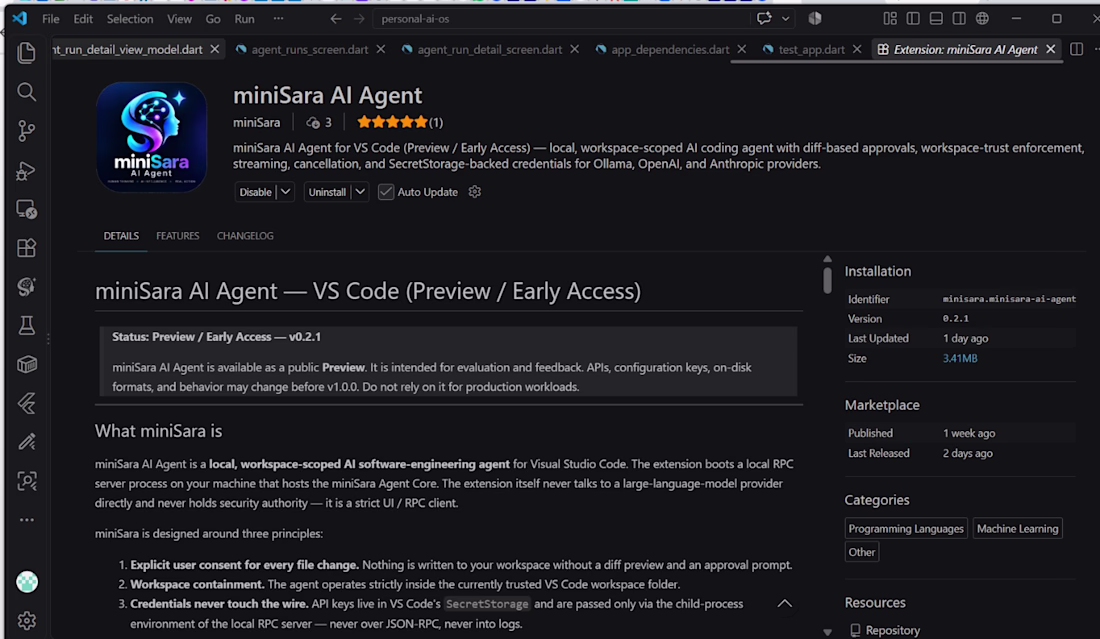Expand the Uninstall button dropdown arrow
The image size is (1100, 639).
(x=360, y=191)
